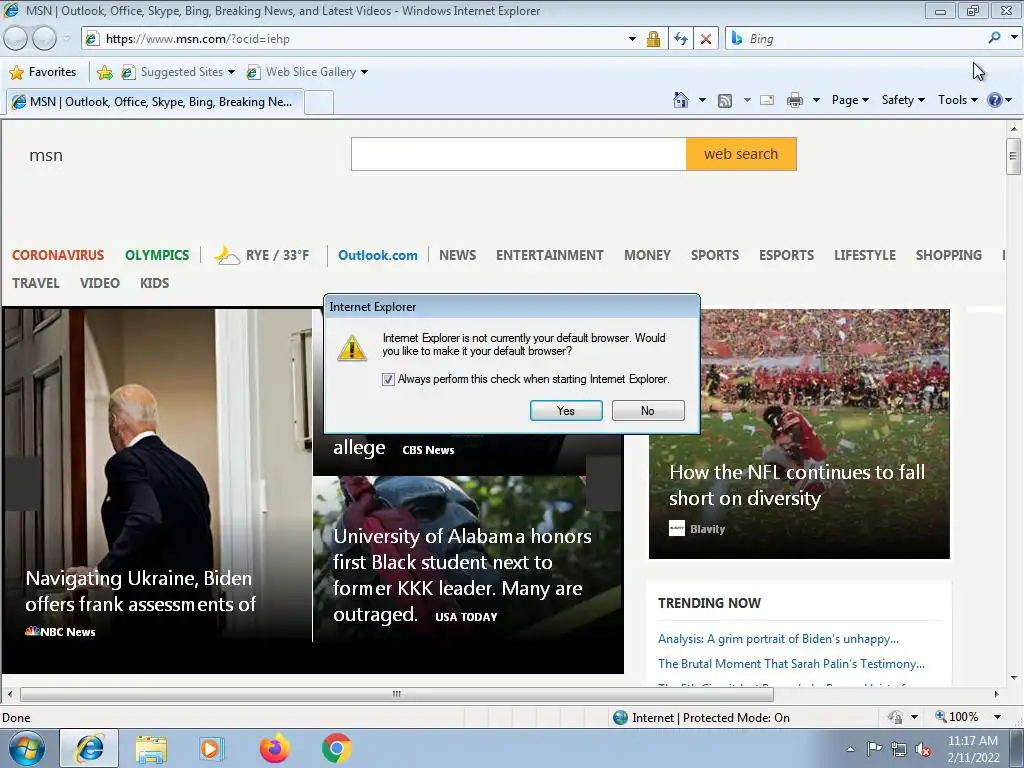Open the Safety menu
The height and width of the screenshot is (768, 1024).
coord(903,100)
